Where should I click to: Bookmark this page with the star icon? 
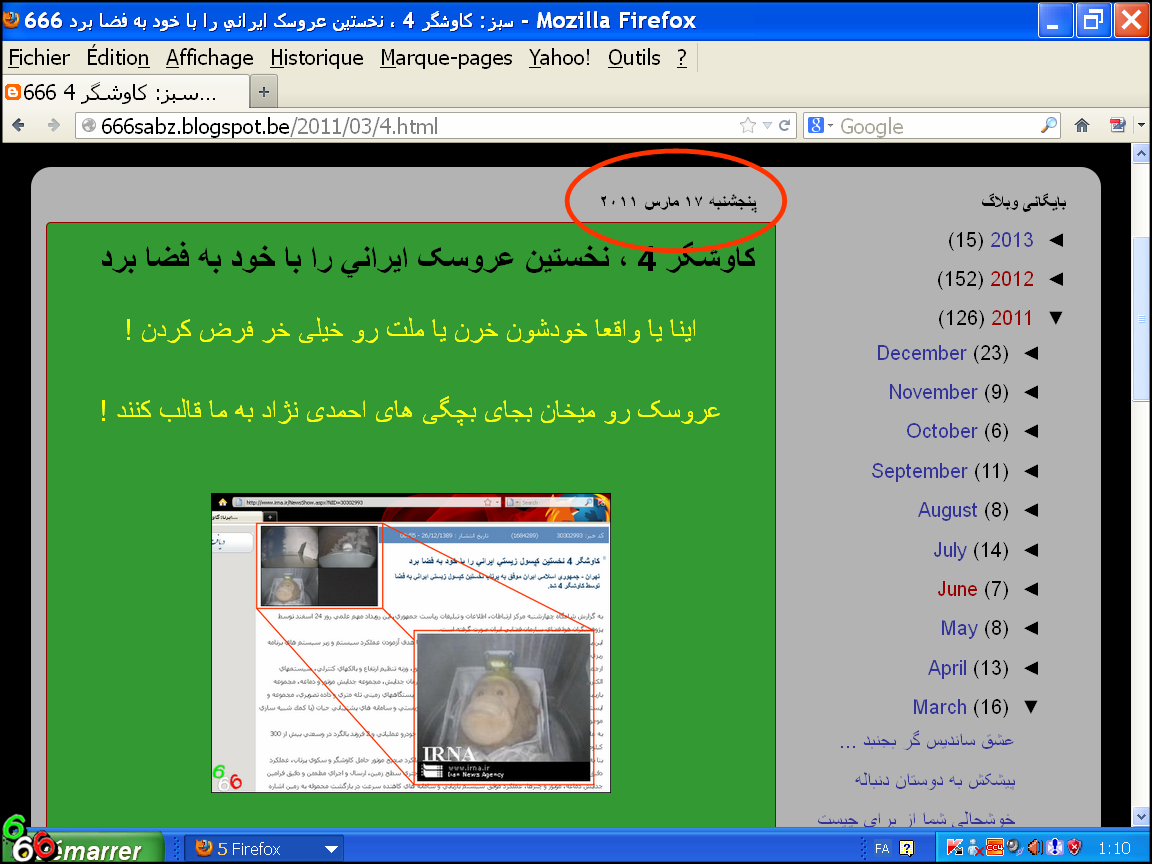coord(748,127)
